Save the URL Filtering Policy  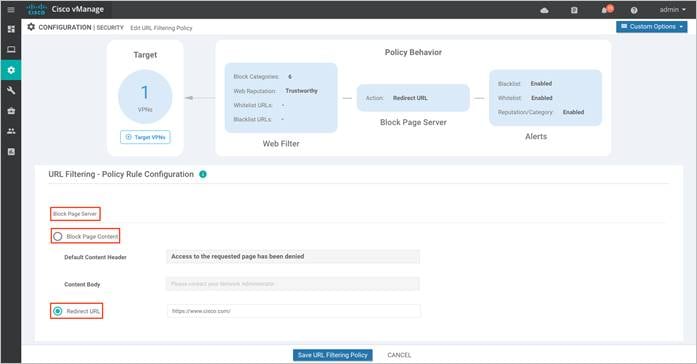(x=332, y=355)
